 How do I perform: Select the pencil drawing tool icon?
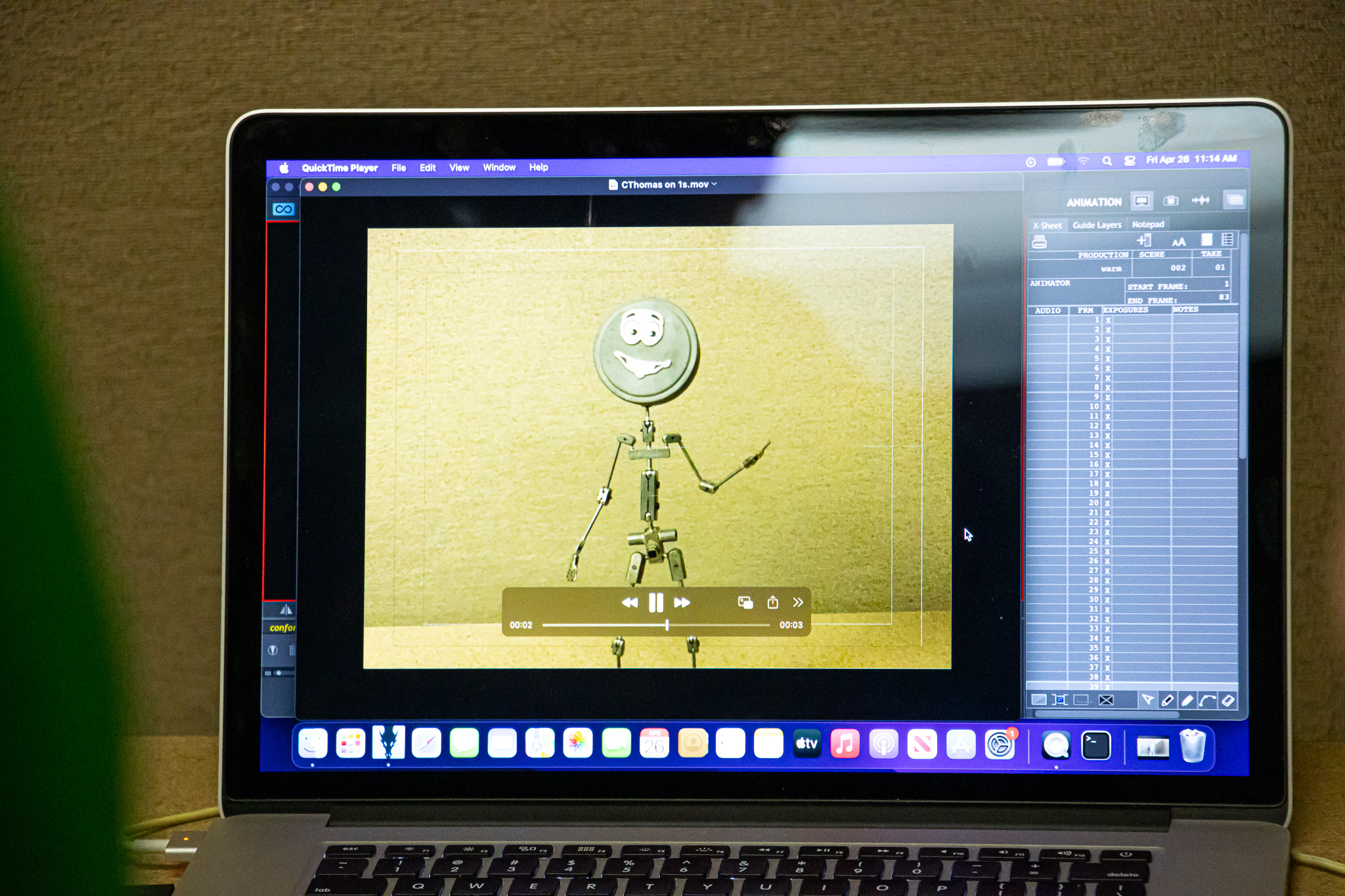coord(1167,700)
